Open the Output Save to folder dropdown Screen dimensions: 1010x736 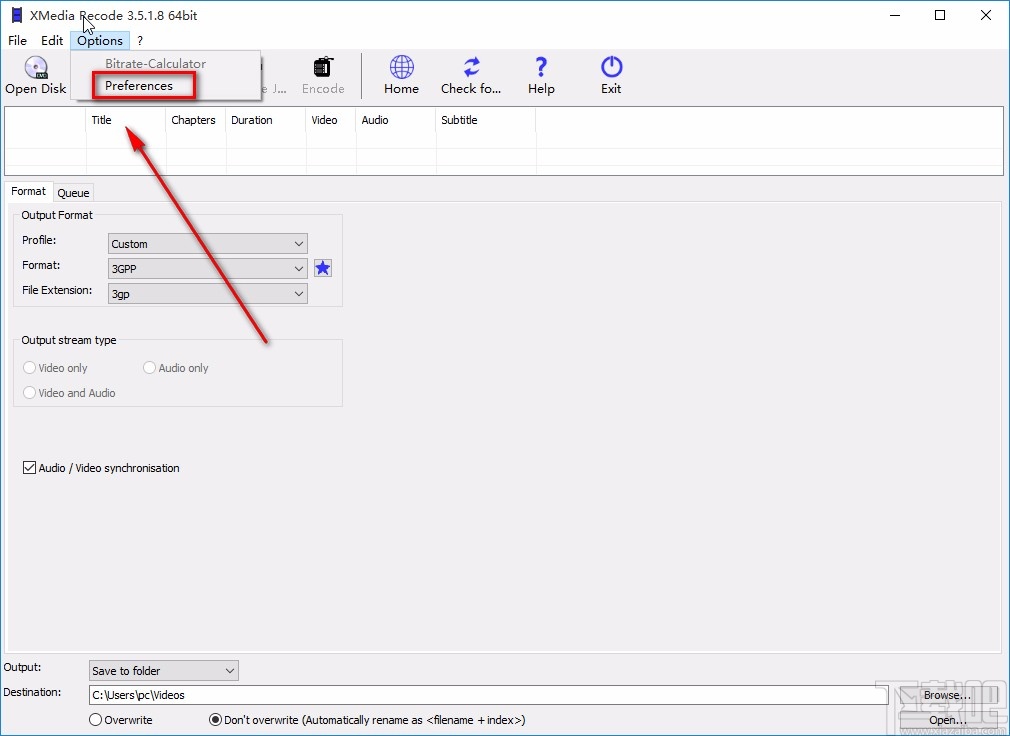(x=163, y=671)
